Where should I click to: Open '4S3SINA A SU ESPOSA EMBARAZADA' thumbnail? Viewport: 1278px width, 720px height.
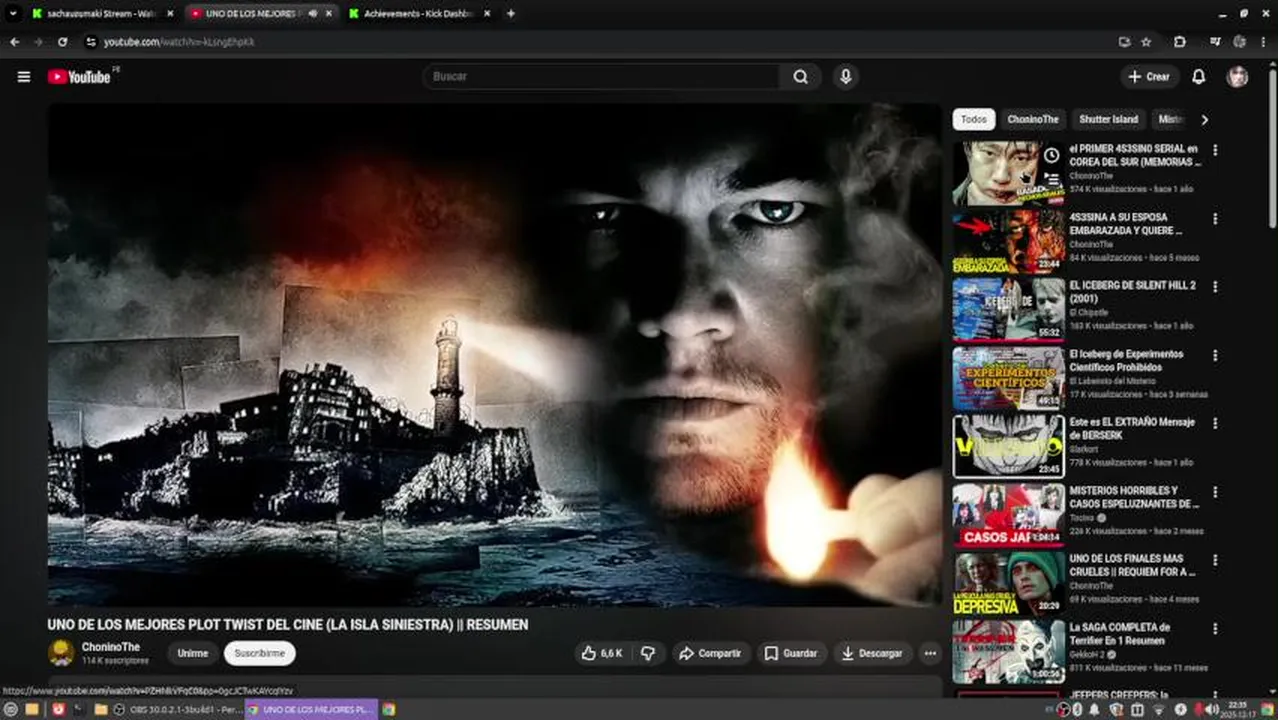click(x=1008, y=241)
